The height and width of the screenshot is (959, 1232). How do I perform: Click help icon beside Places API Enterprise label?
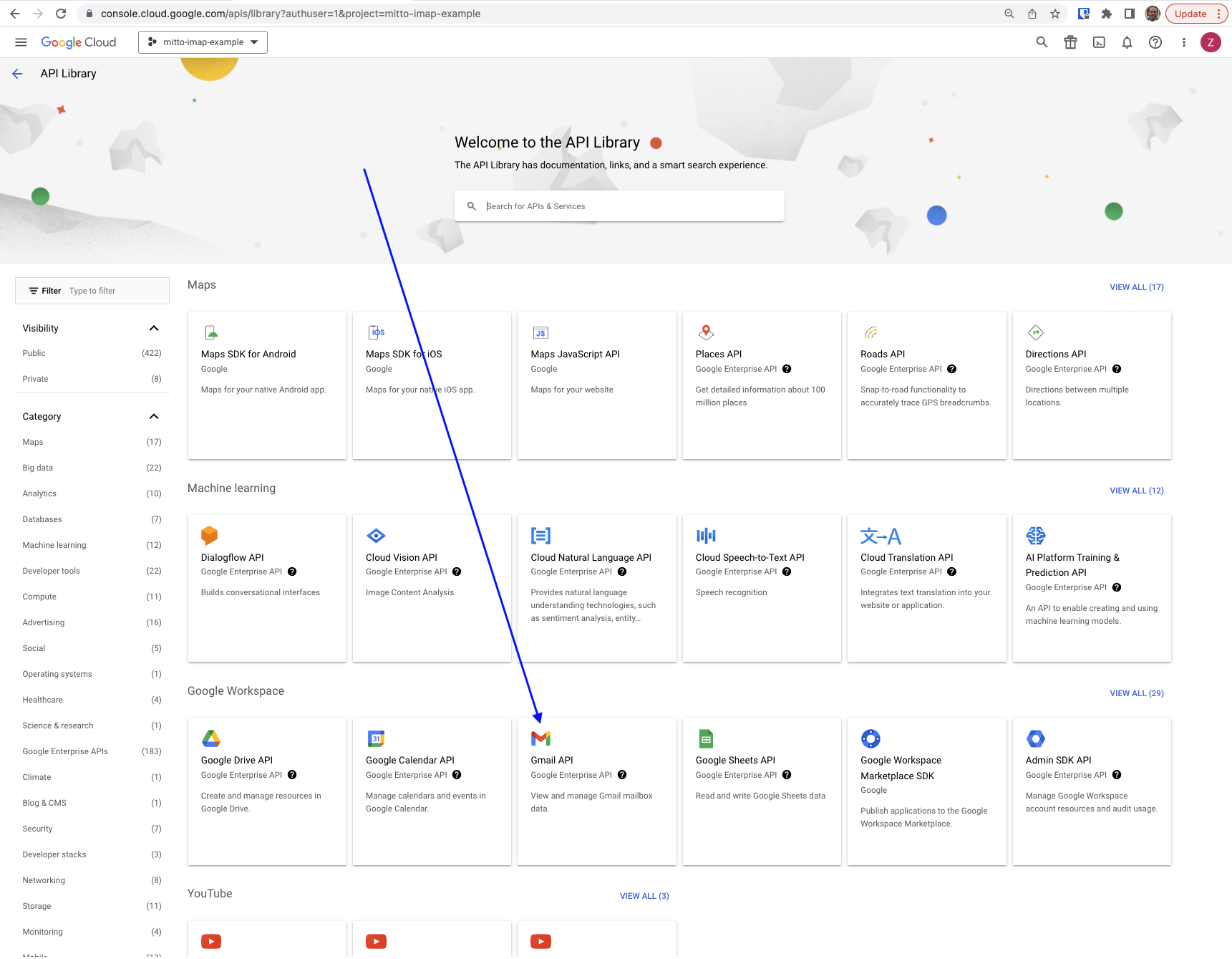click(x=787, y=369)
